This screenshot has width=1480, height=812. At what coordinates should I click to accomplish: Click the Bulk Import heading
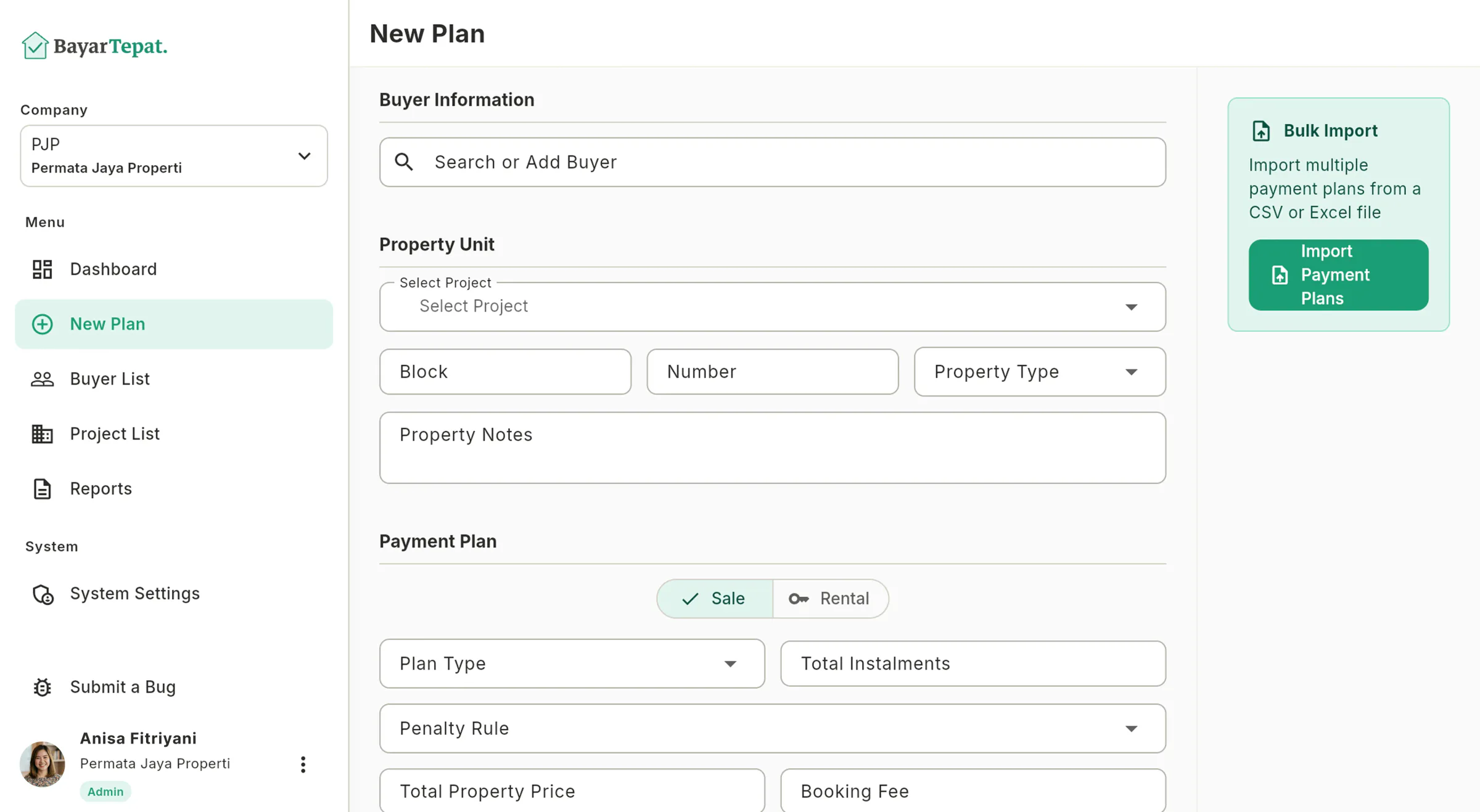pyautogui.click(x=1330, y=131)
